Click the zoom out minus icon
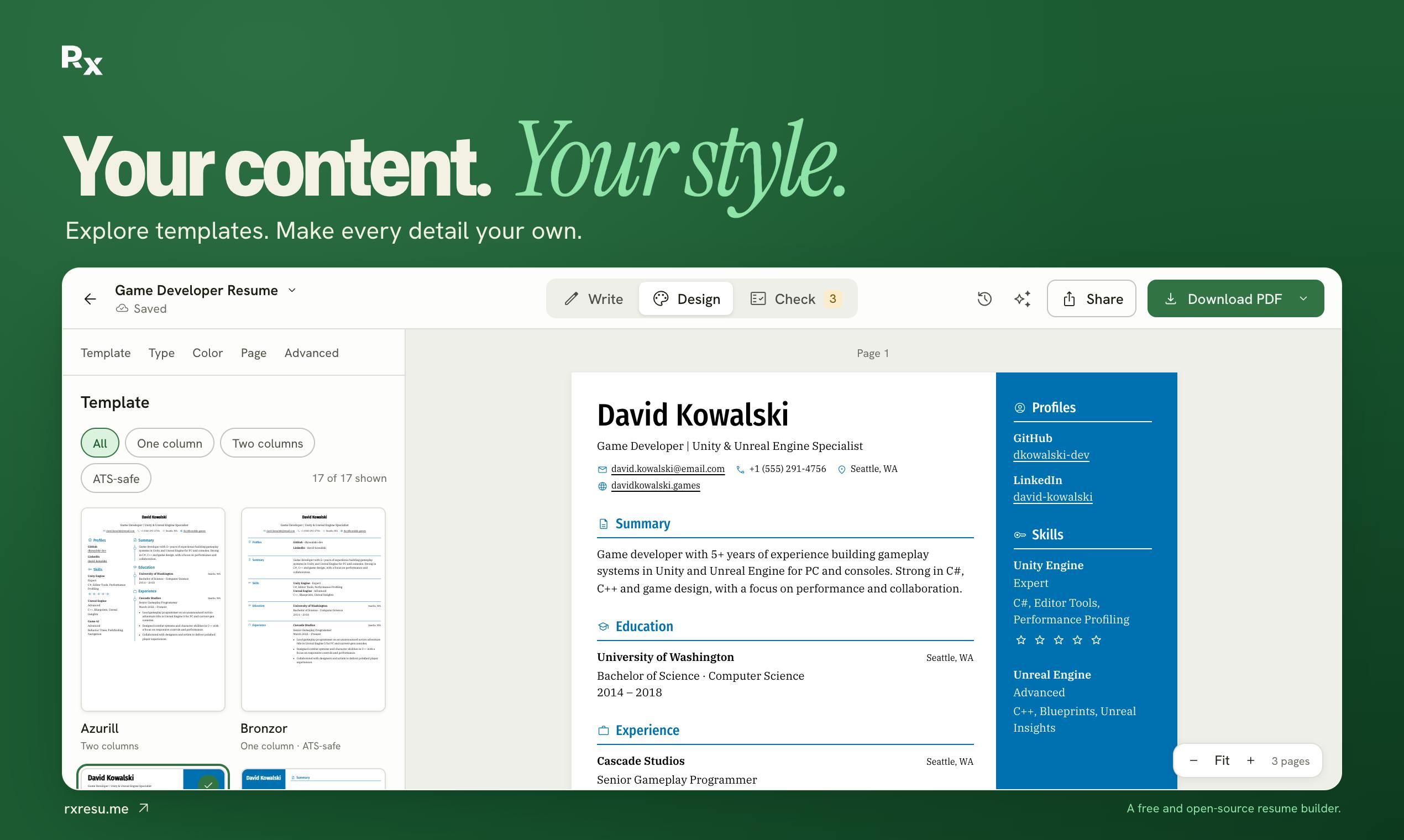 pos(1193,761)
